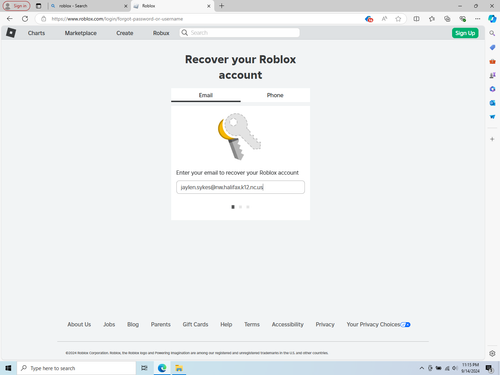Click the browser profile Sign in button
The height and width of the screenshot is (375, 500).
point(16,6)
